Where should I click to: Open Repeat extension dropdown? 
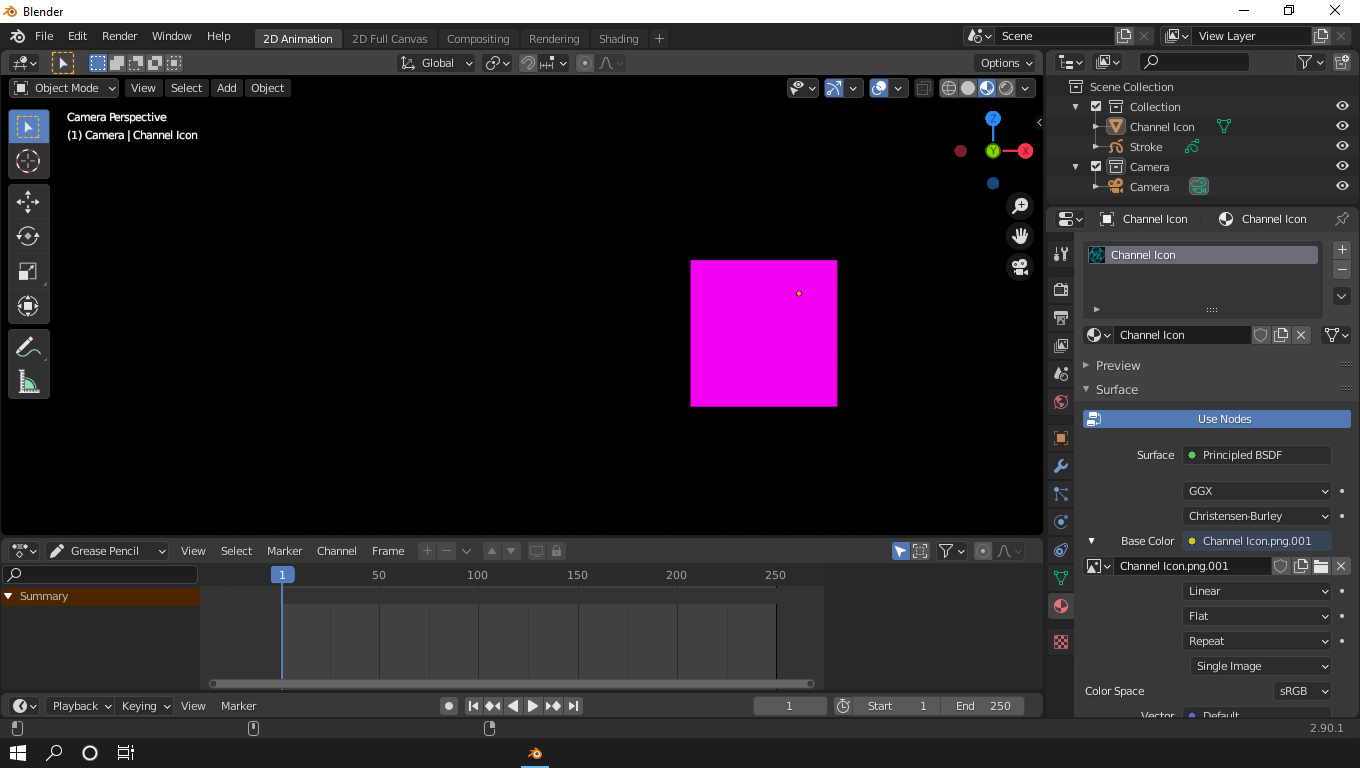pos(1258,641)
